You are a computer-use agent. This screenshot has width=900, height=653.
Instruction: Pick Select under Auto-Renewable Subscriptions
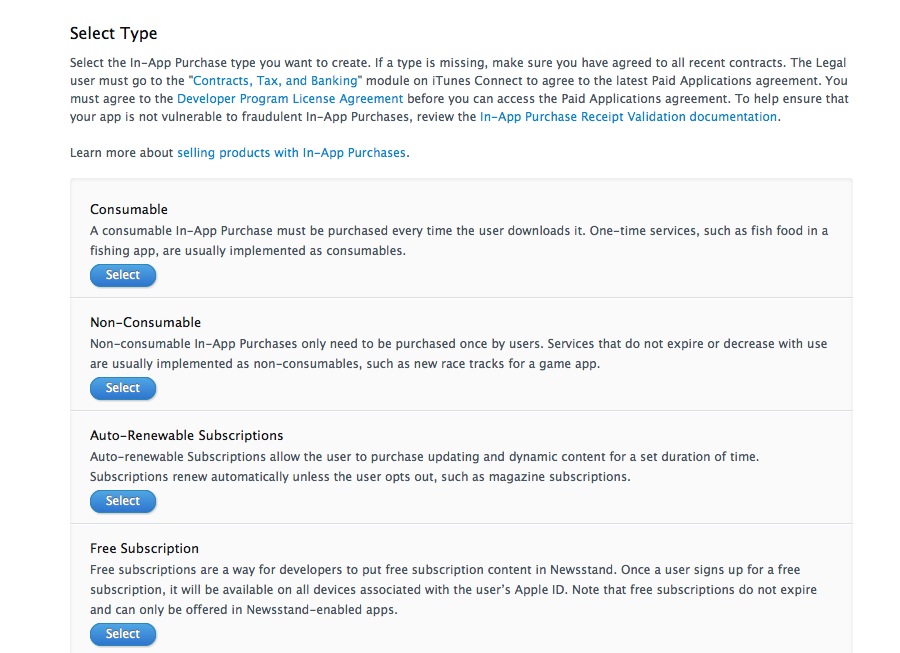tap(123, 502)
